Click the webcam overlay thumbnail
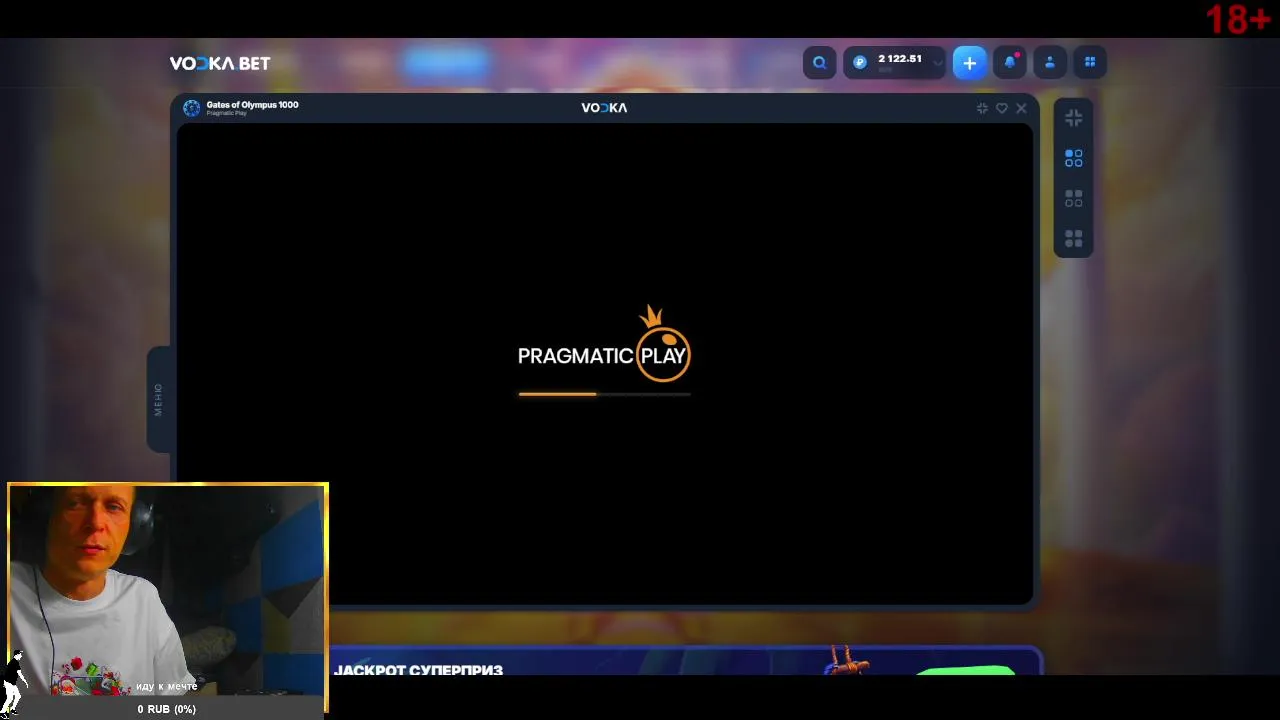The height and width of the screenshot is (720, 1280). tap(168, 598)
